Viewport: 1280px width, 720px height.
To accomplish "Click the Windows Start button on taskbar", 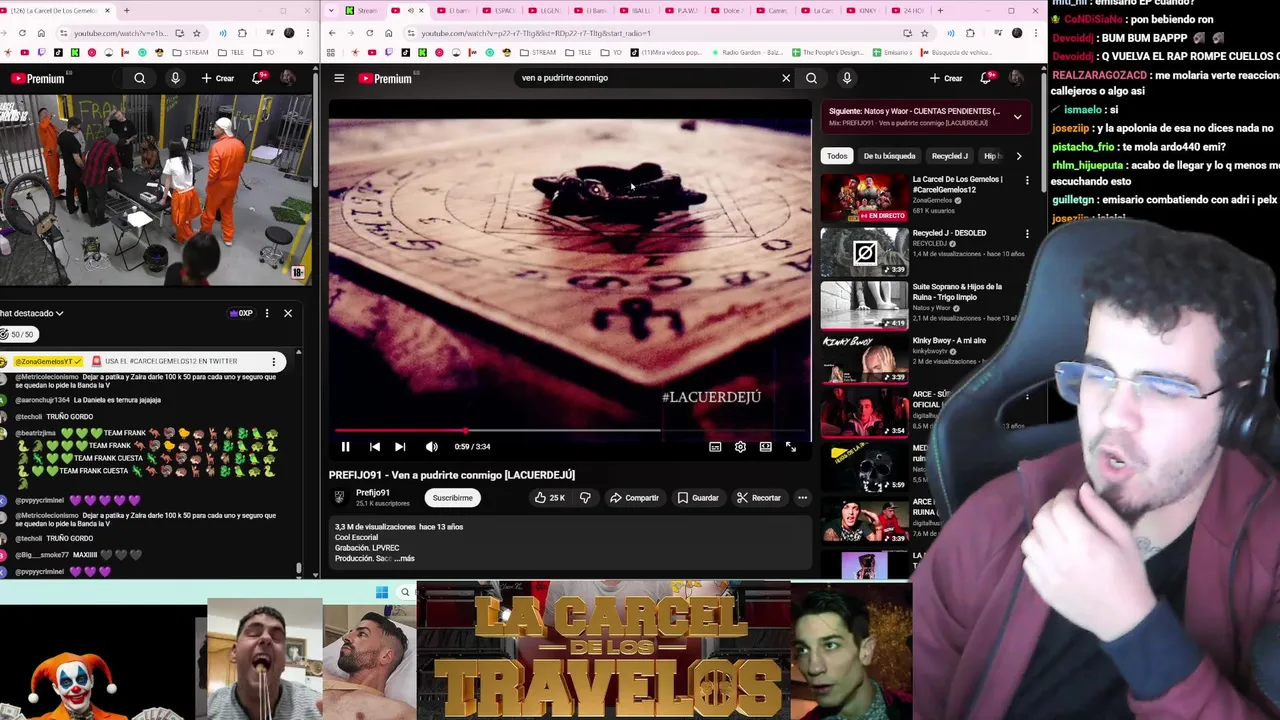I will click(x=382, y=592).
